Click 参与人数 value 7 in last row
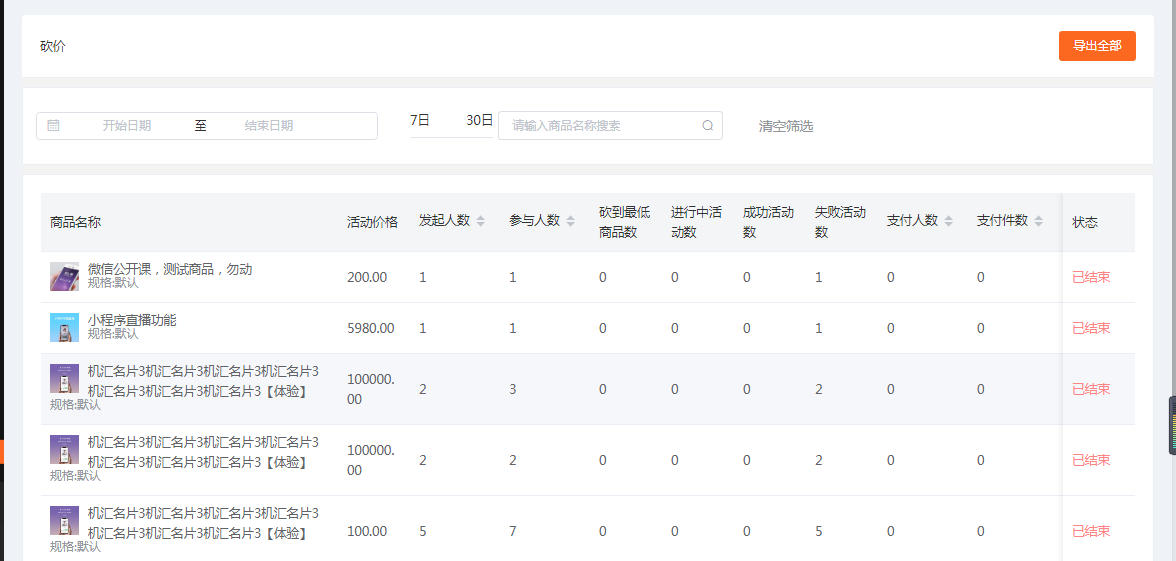The image size is (1176, 561). (512, 531)
